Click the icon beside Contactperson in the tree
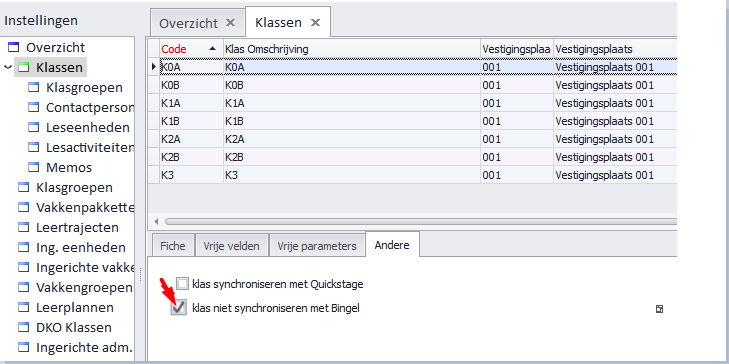729x364 pixels. point(33,107)
